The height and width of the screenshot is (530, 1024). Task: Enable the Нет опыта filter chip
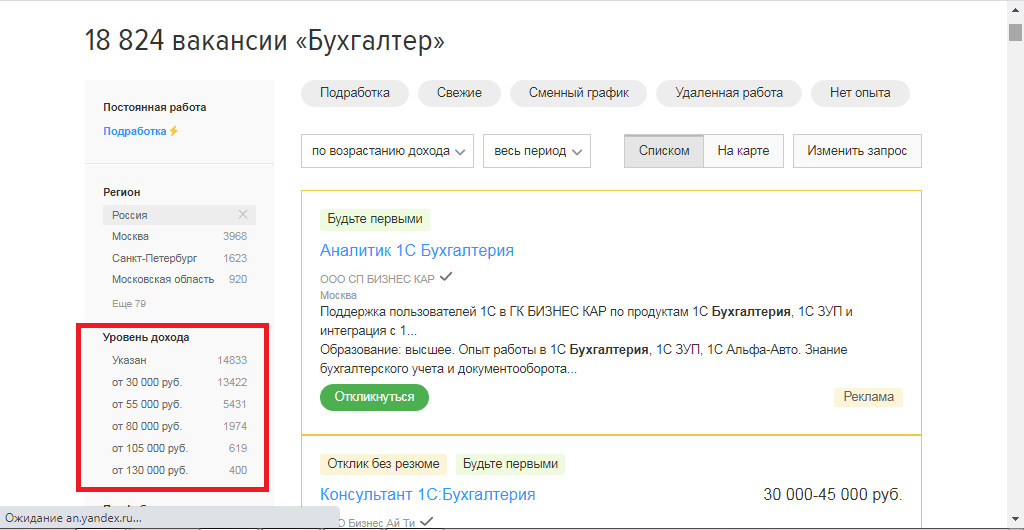[x=859, y=93]
